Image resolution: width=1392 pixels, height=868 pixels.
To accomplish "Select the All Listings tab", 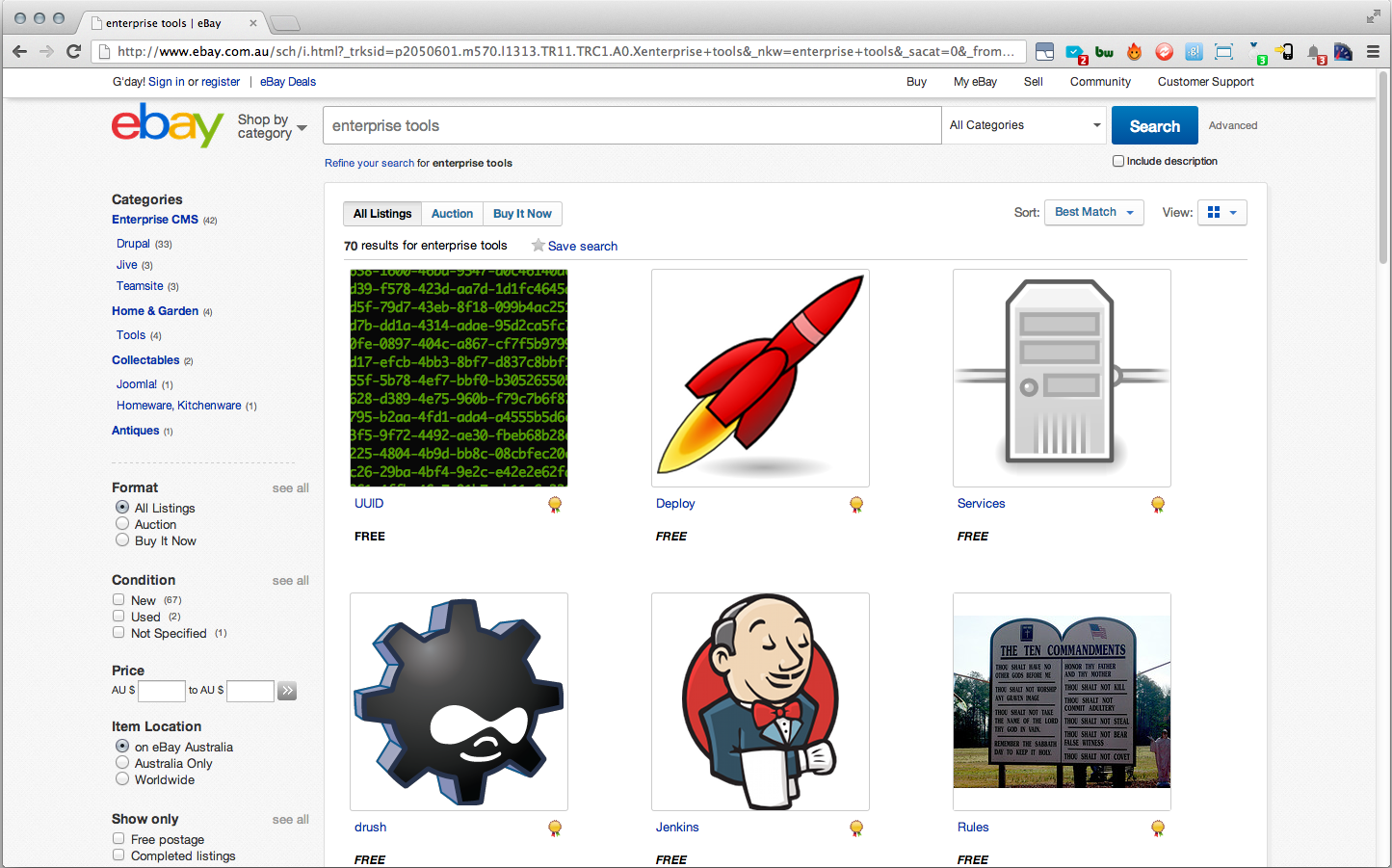I will tap(382, 214).
